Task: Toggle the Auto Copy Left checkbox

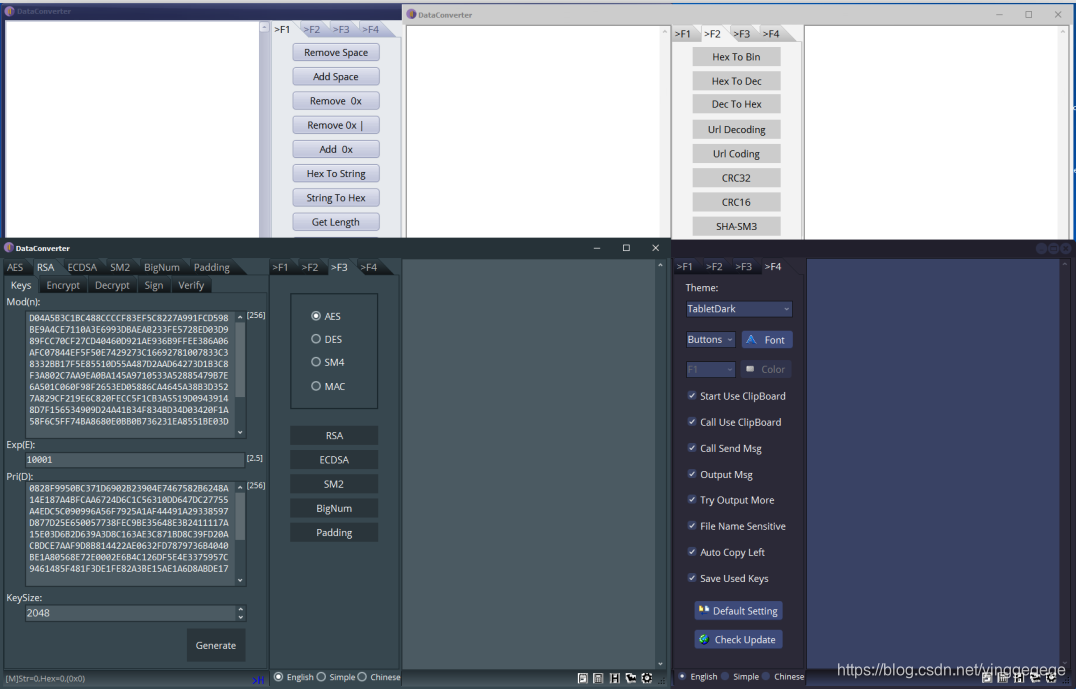Action: 692,552
